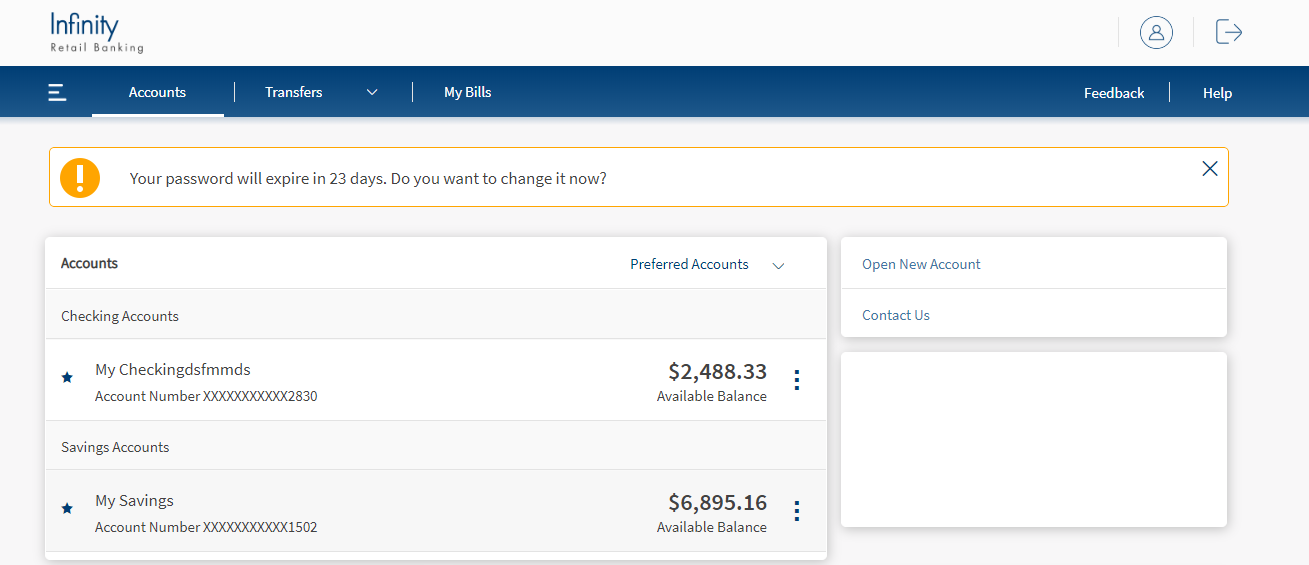
Task: Click the Infinity Retail Banking logo
Action: (x=96, y=33)
